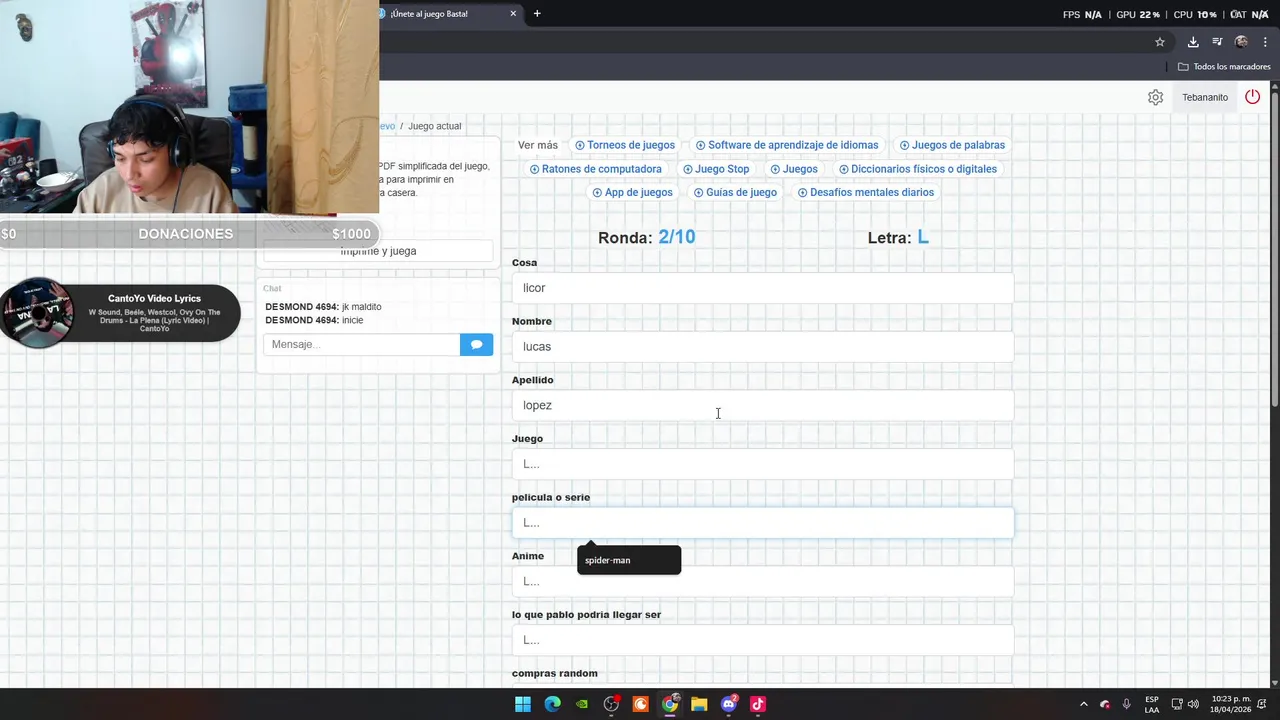Focus the pelicula o serie input field

click(762, 522)
